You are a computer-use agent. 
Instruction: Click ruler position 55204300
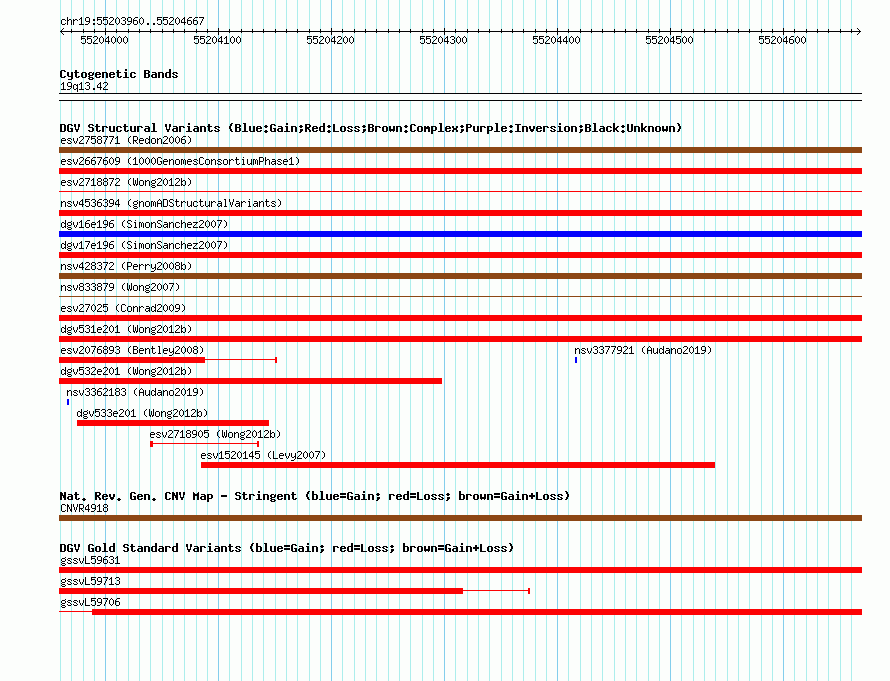(443, 40)
